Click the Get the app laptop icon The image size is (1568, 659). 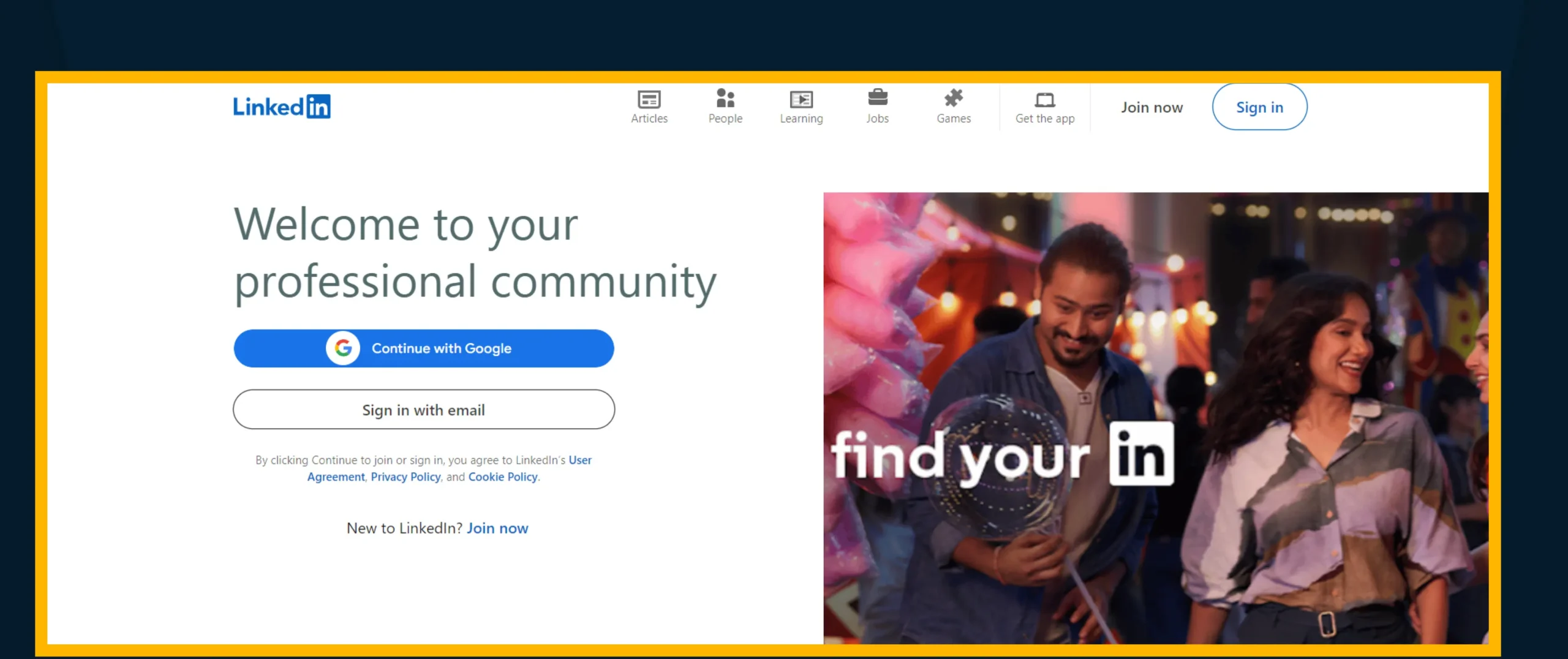pyautogui.click(x=1044, y=99)
